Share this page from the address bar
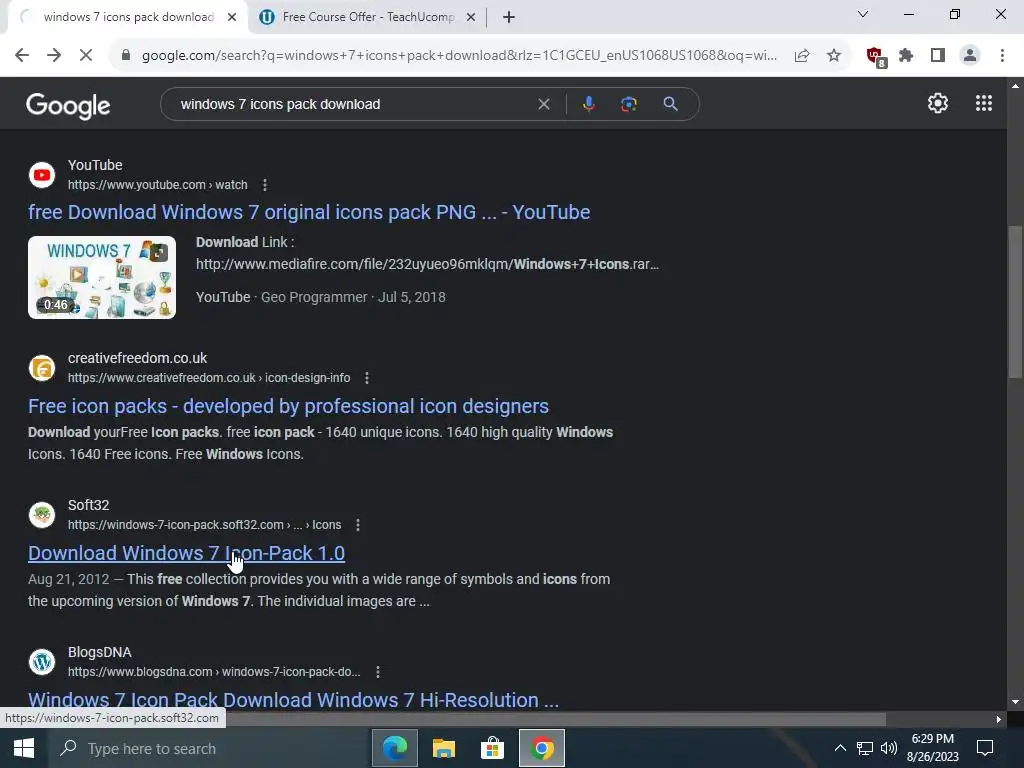The width and height of the screenshot is (1024, 768). click(802, 56)
